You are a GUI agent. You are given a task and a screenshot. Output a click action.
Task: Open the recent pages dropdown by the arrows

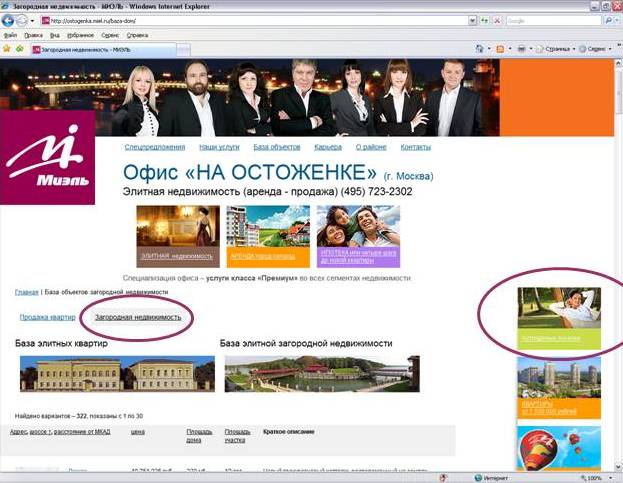pos(33,21)
